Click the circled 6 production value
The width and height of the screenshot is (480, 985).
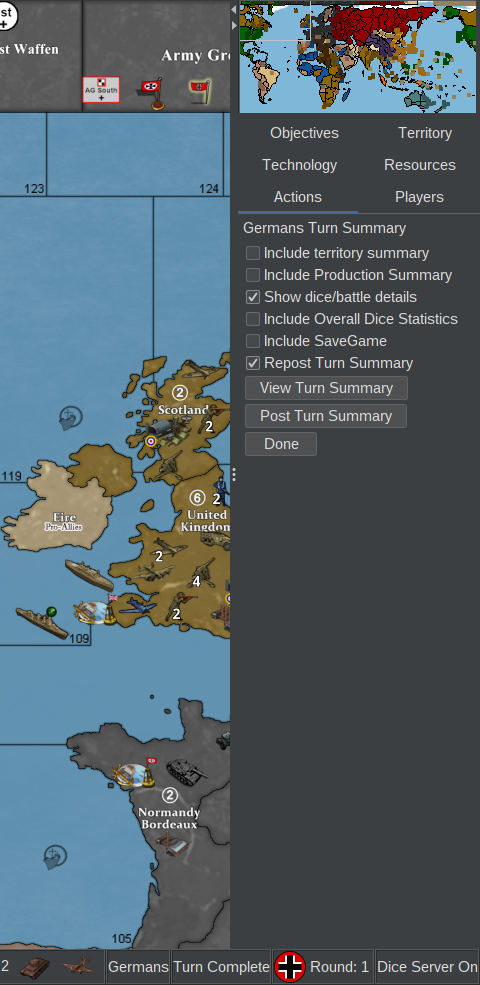(197, 498)
